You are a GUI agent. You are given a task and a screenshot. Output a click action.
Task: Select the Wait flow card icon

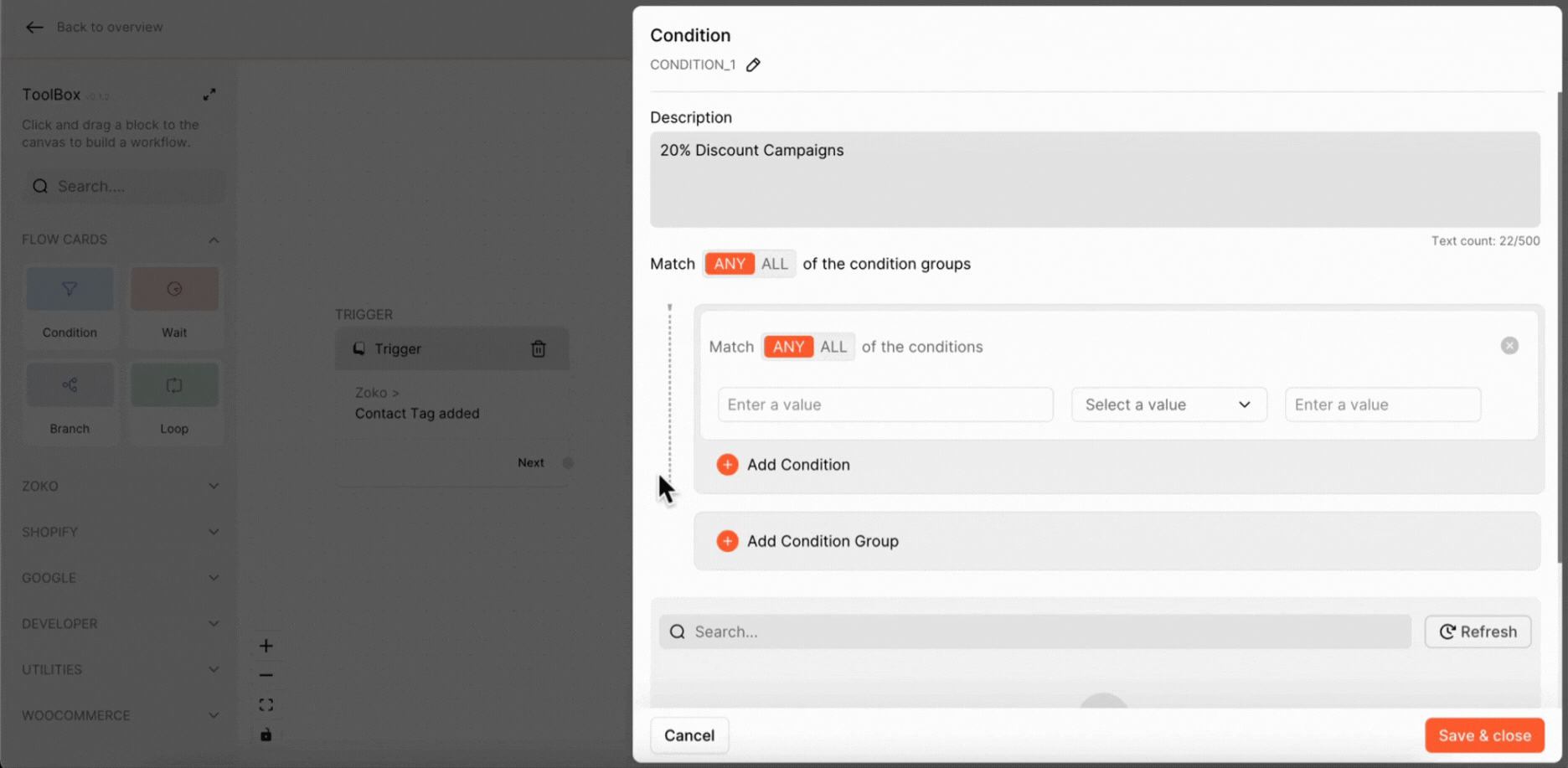174,290
